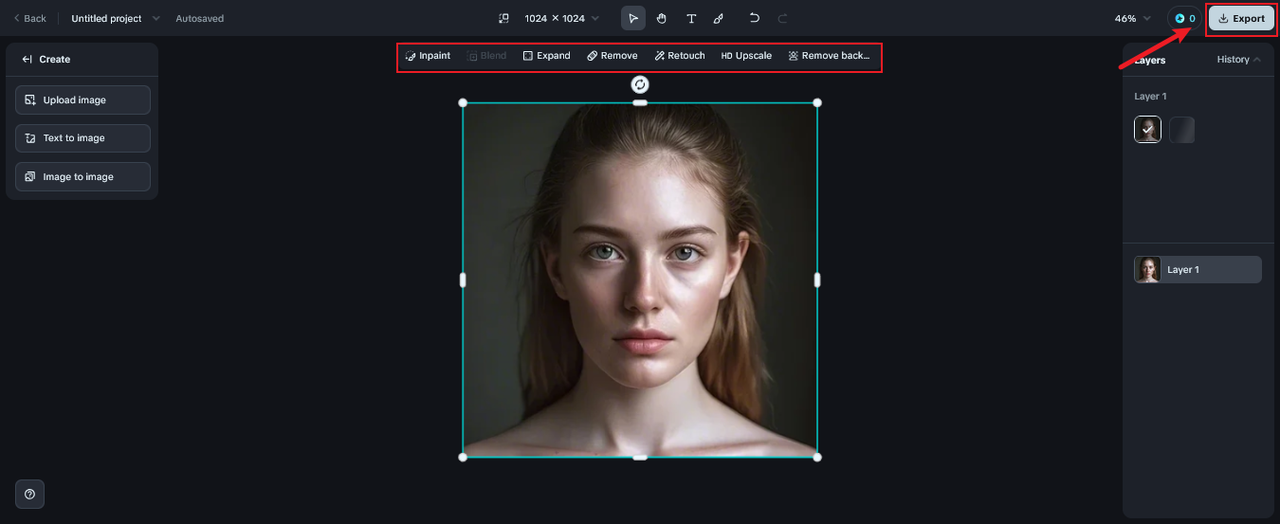
Task: Open the 46% zoom level dropdown
Action: 1133,18
